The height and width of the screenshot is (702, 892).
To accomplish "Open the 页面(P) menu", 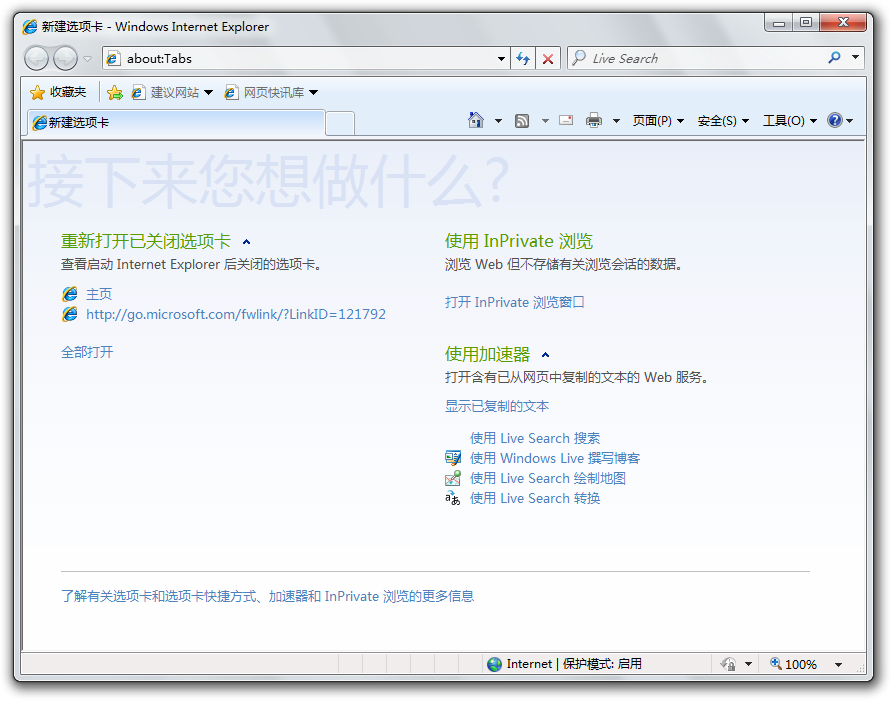I will coord(658,121).
